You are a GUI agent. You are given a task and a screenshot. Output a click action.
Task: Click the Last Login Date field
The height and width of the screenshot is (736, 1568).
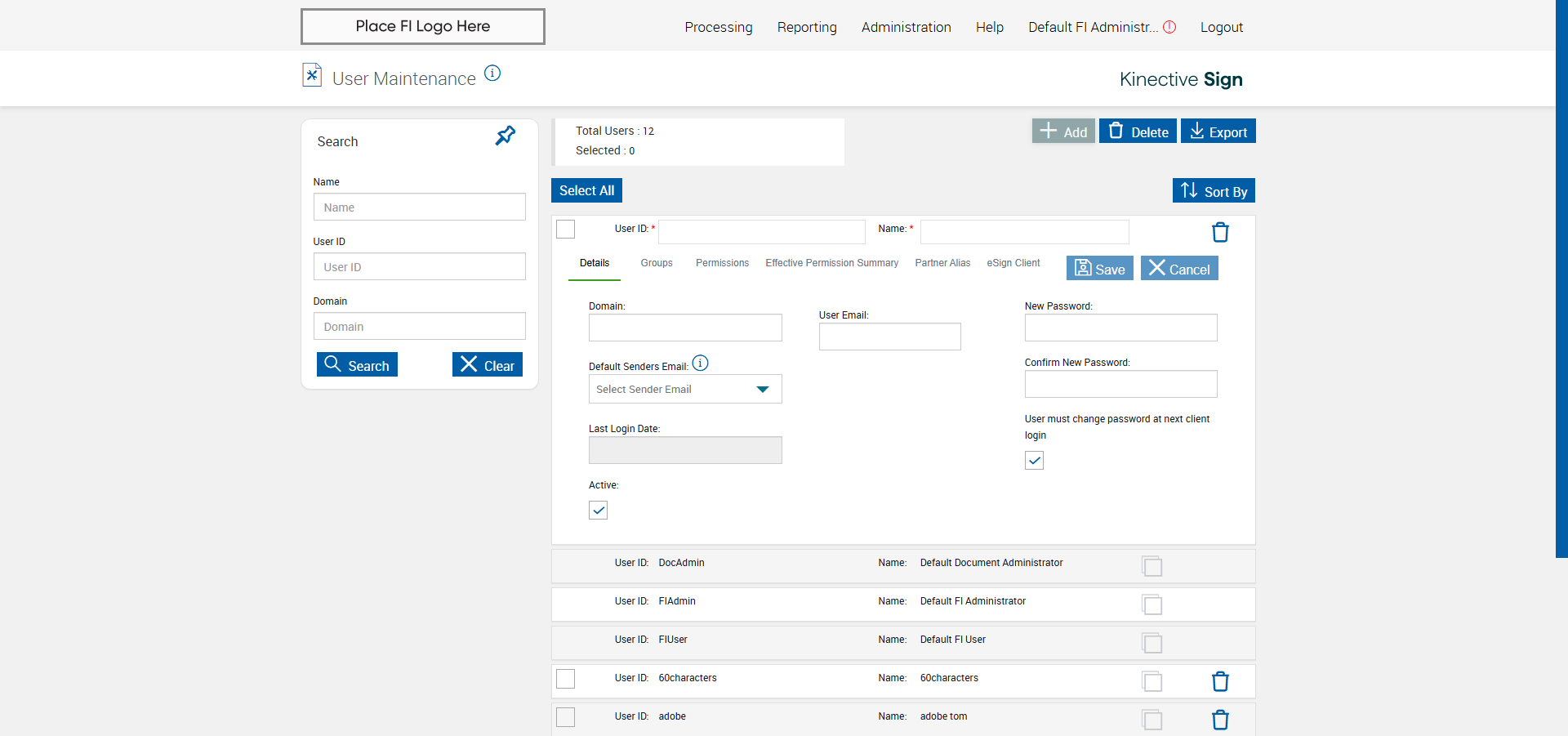685,450
